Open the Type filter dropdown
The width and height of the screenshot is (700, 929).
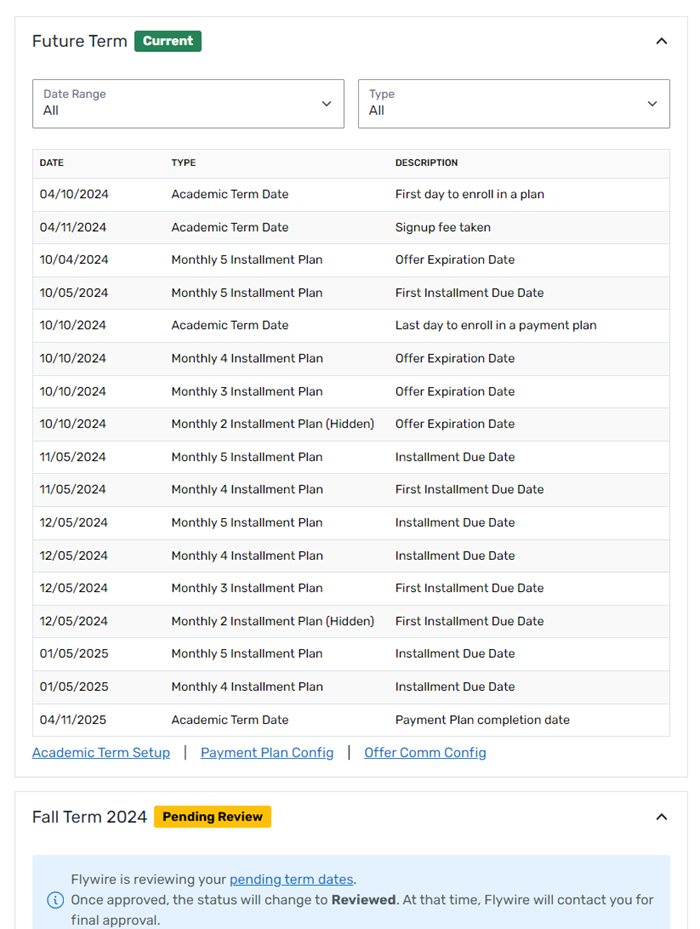(514, 103)
